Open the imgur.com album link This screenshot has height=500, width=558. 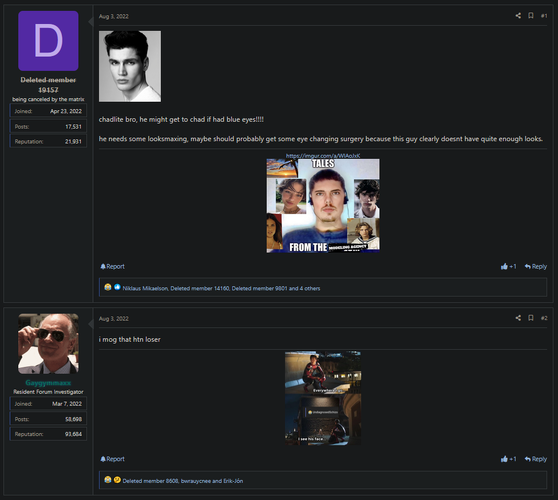[323, 156]
